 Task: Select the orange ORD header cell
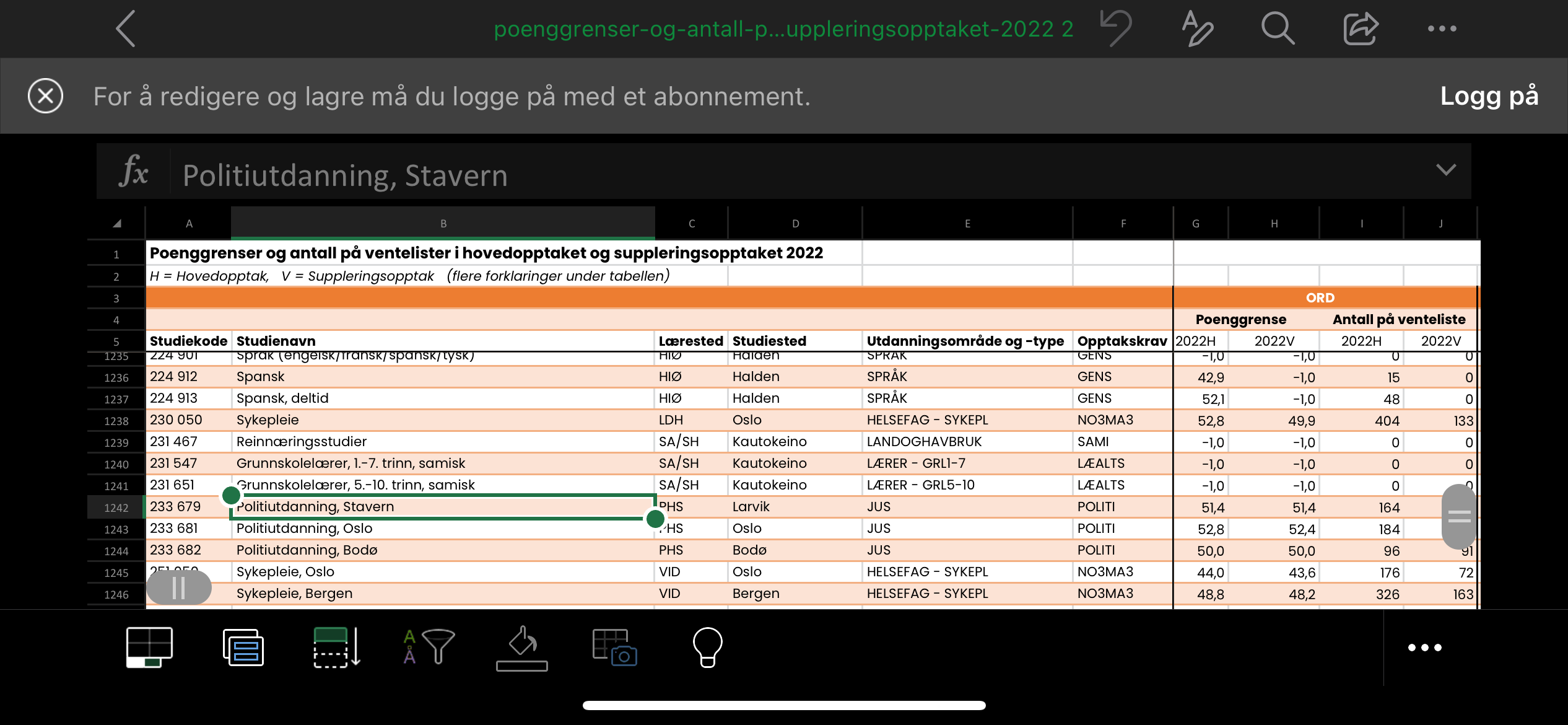(x=1325, y=298)
